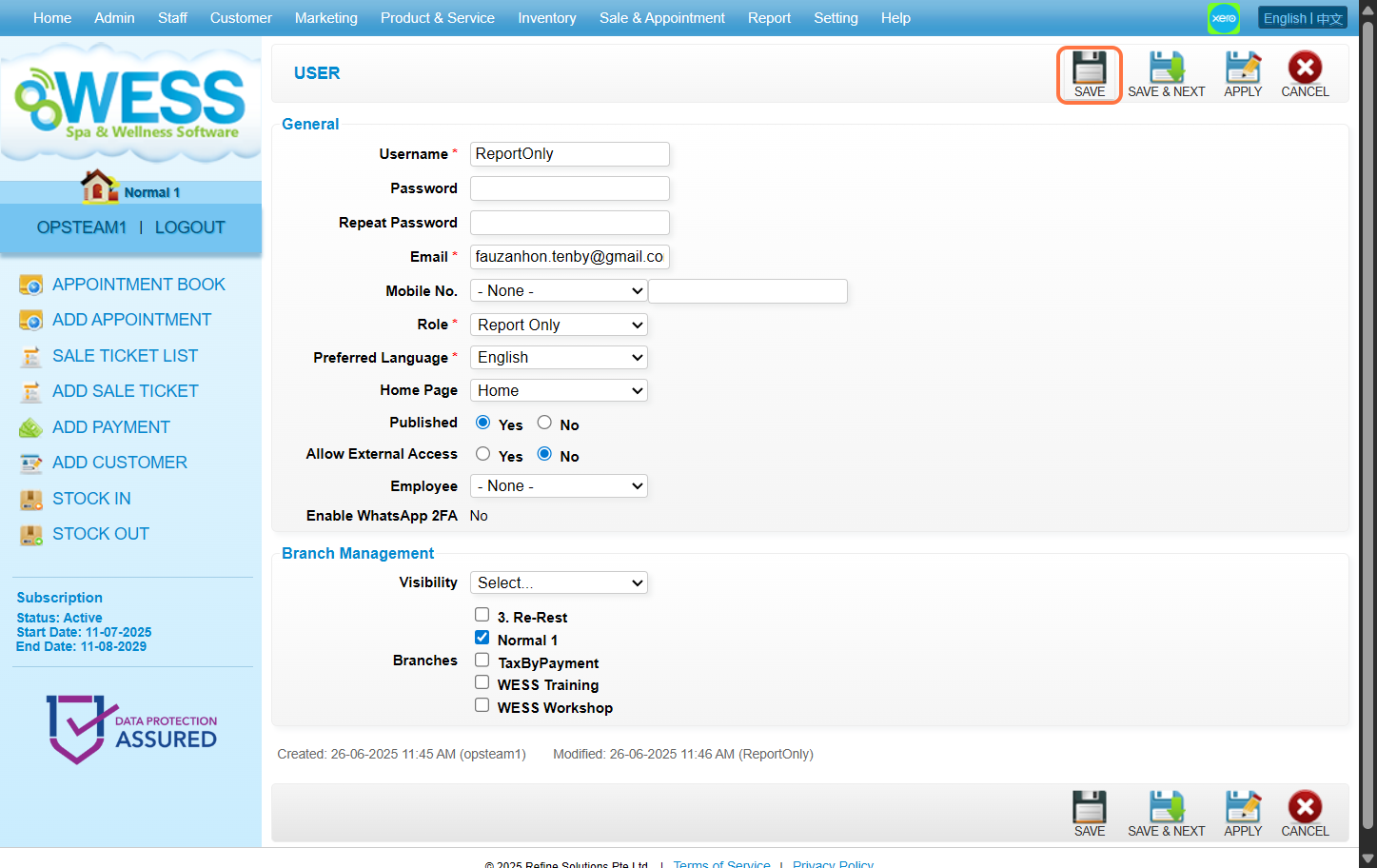Click the Appointment Book sidebar icon
Viewport: 1377px width, 868px height.
[31, 285]
